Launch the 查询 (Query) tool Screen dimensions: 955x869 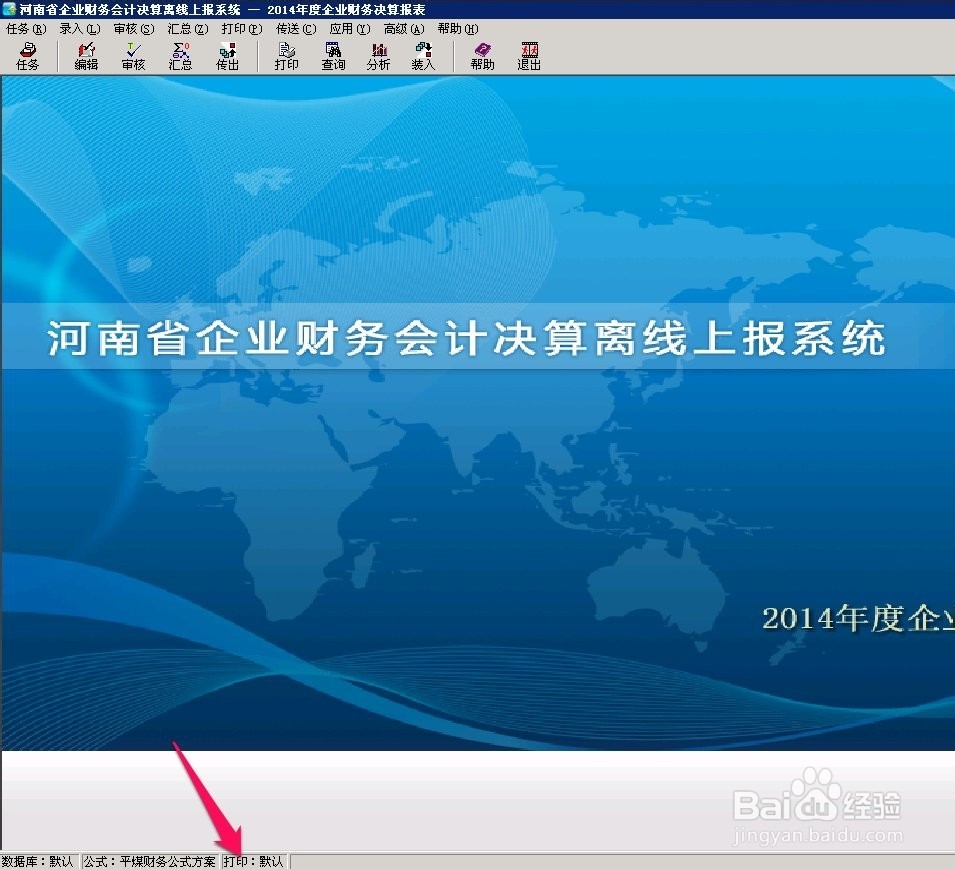333,55
